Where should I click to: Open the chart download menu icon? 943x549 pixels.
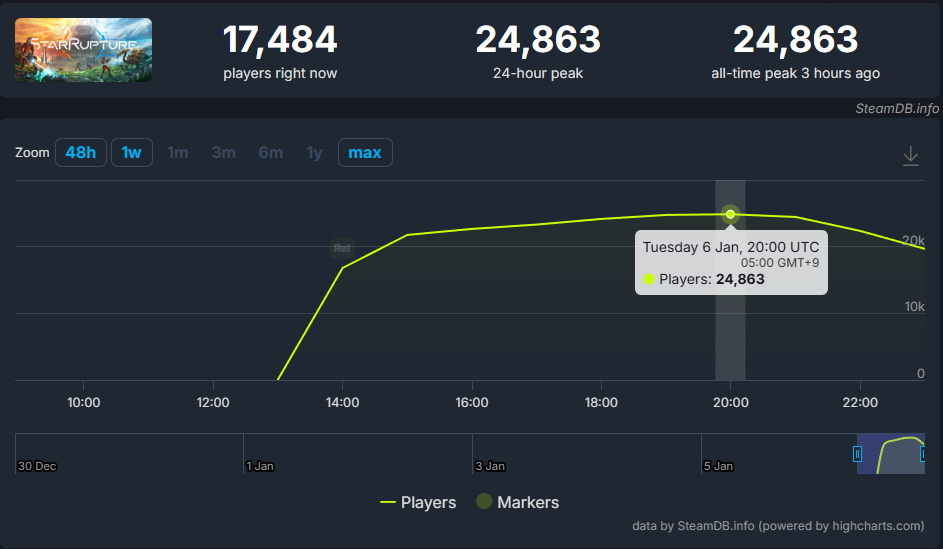911,156
